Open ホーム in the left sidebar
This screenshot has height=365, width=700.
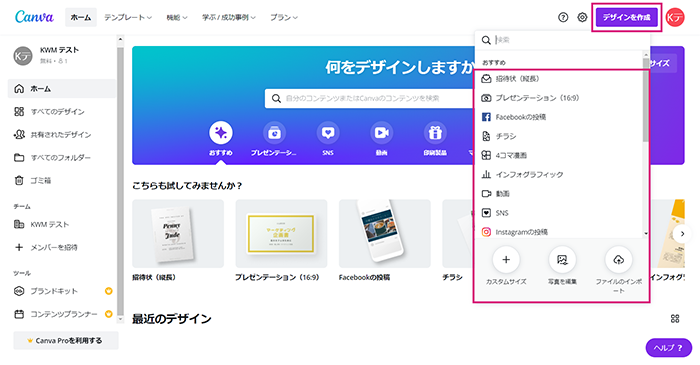pyautogui.click(x=62, y=89)
